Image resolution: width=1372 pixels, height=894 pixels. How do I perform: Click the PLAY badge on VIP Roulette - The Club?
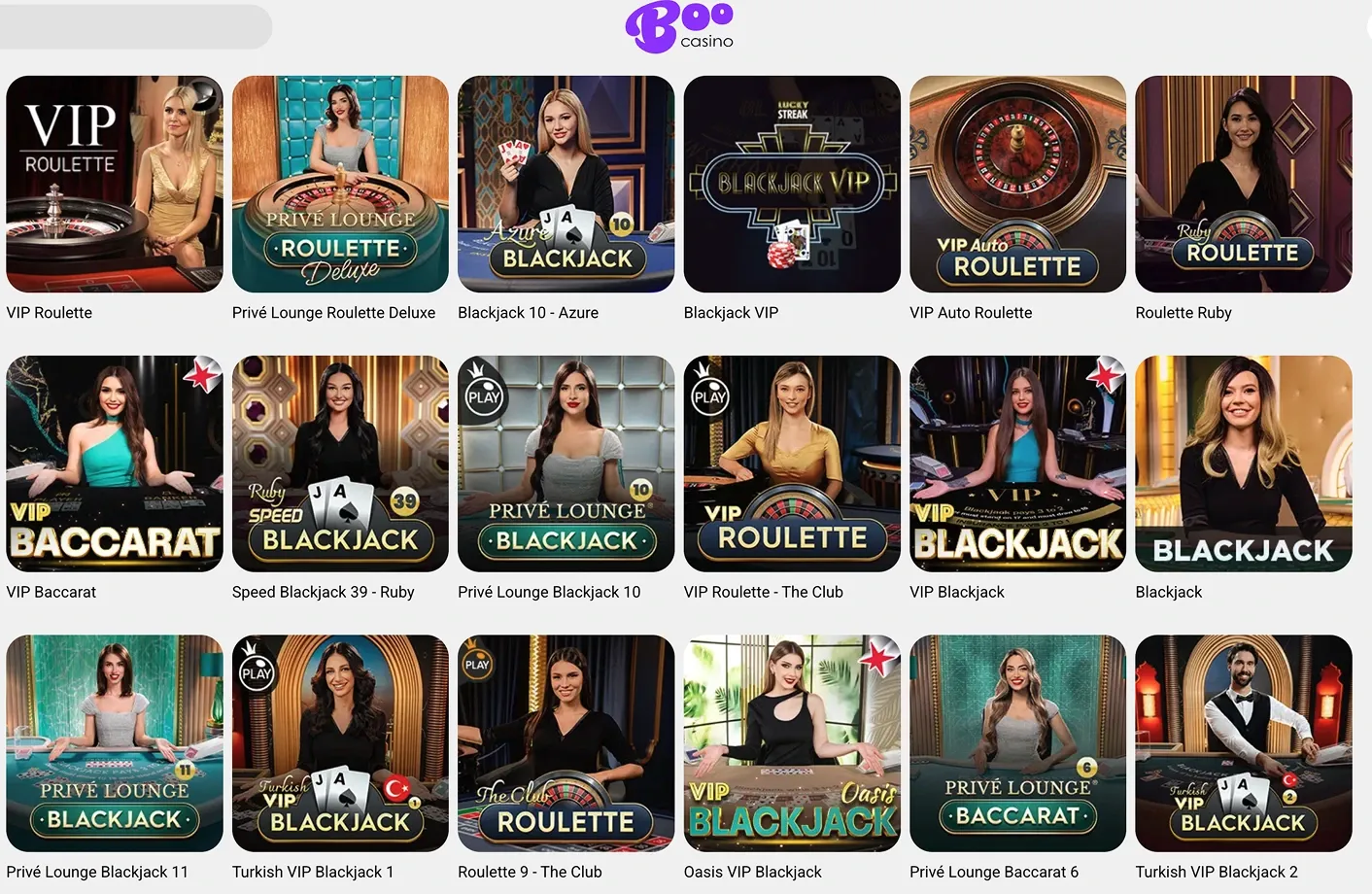point(708,392)
